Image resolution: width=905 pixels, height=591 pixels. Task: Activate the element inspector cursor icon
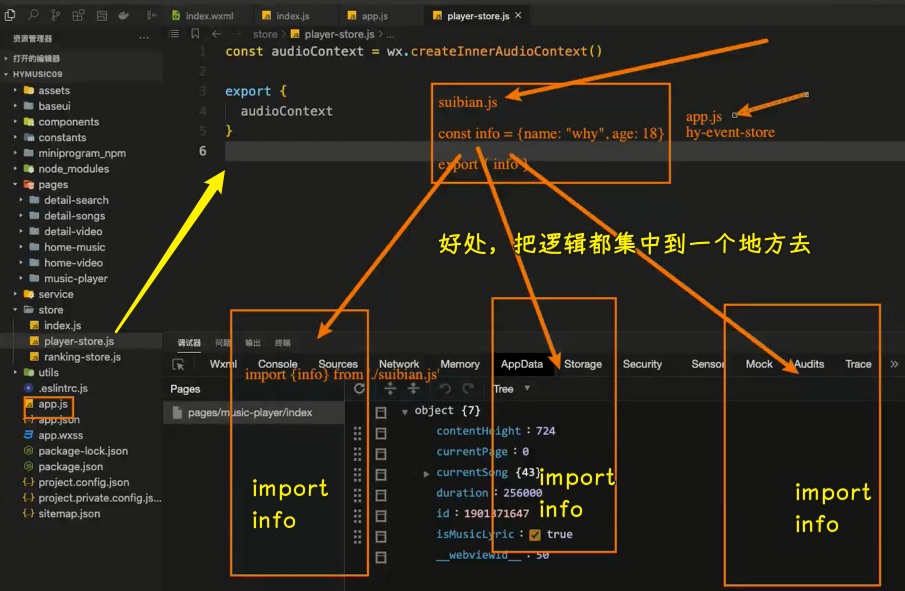click(x=178, y=364)
